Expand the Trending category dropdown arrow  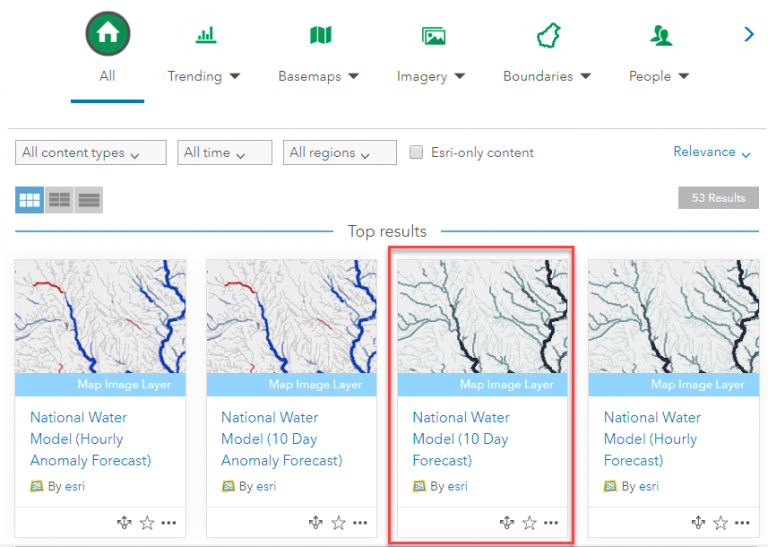coord(235,76)
